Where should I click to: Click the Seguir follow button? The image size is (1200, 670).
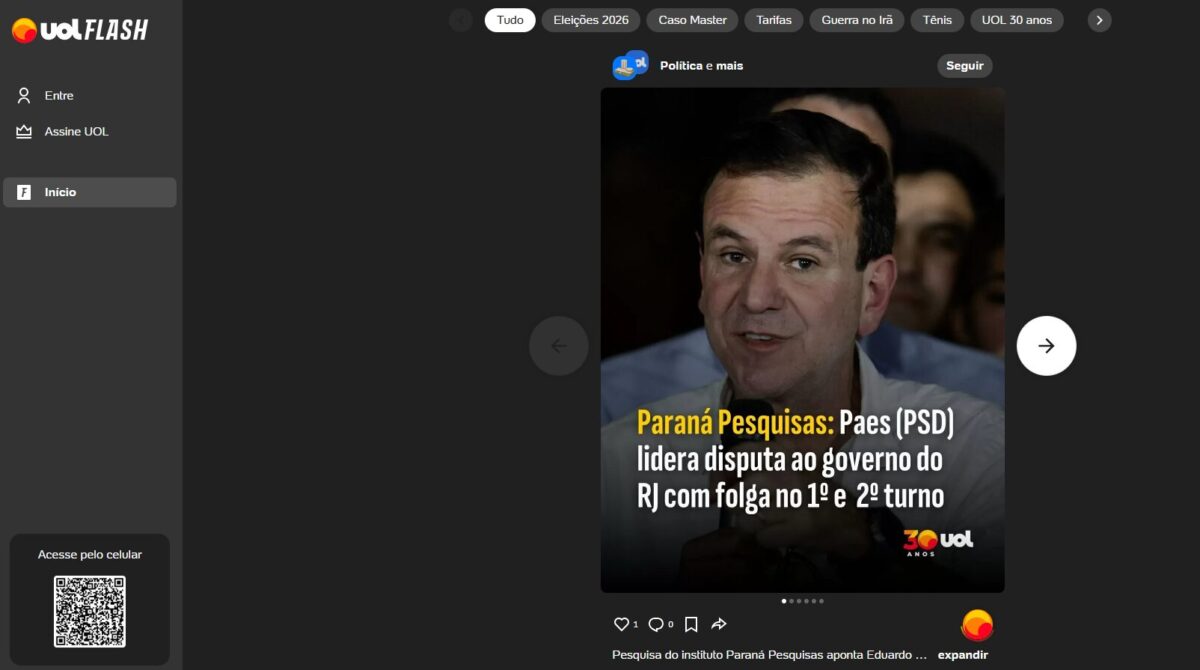[x=965, y=66]
